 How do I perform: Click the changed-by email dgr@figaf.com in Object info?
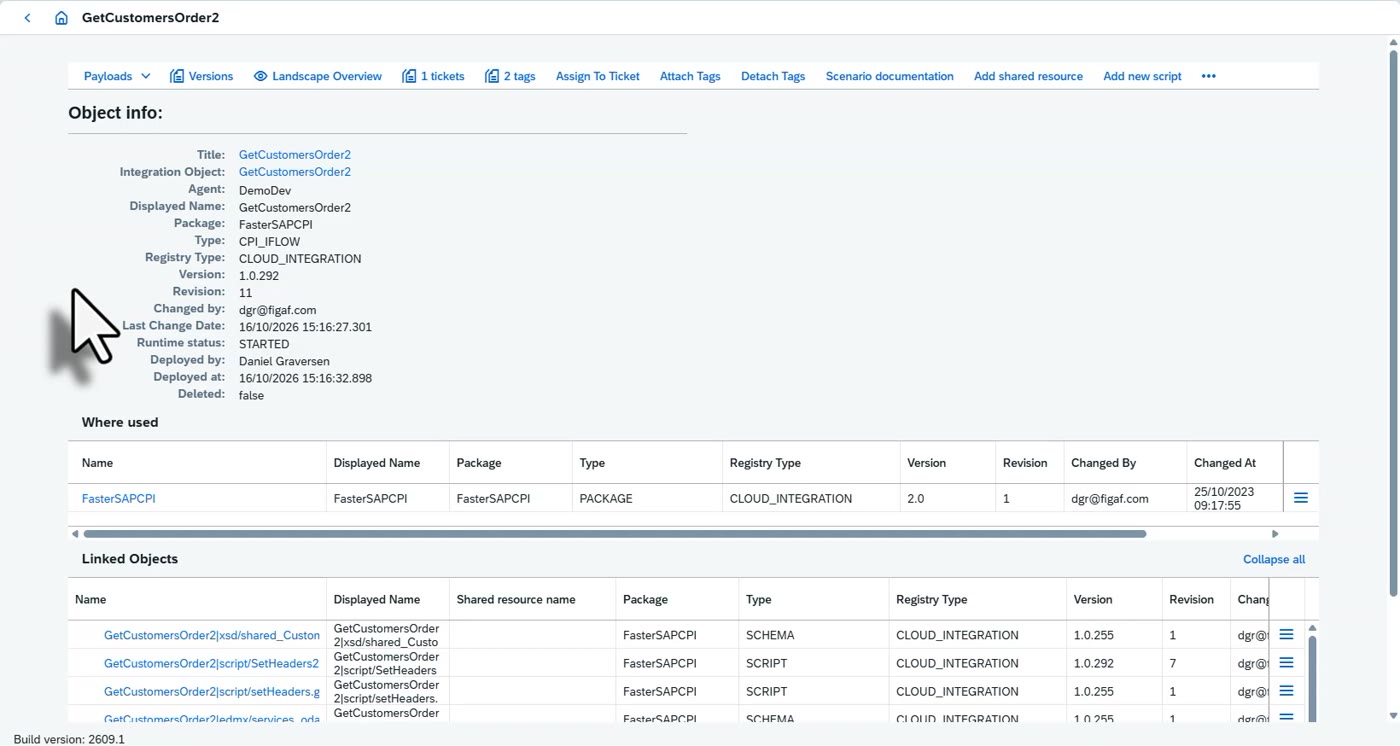click(x=278, y=310)
